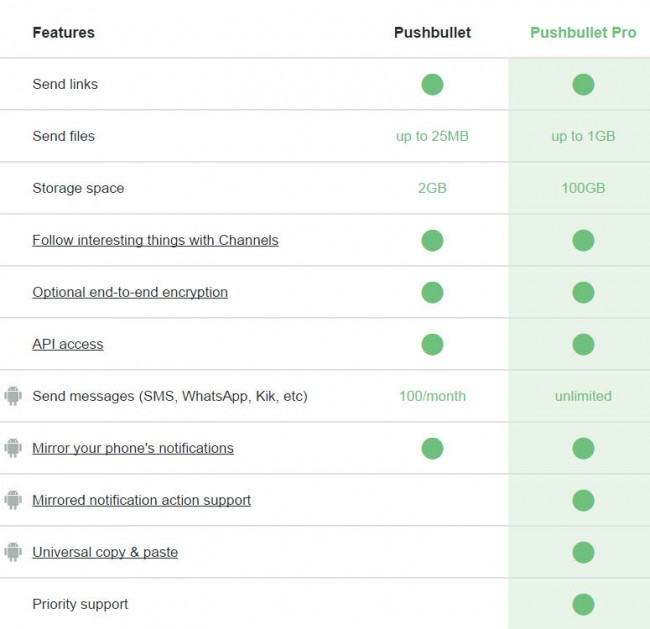The height and width of the screenshot is (629, 650).
Task: Click Android icon beside Mirrored notification action support
Action: [13, 500]
